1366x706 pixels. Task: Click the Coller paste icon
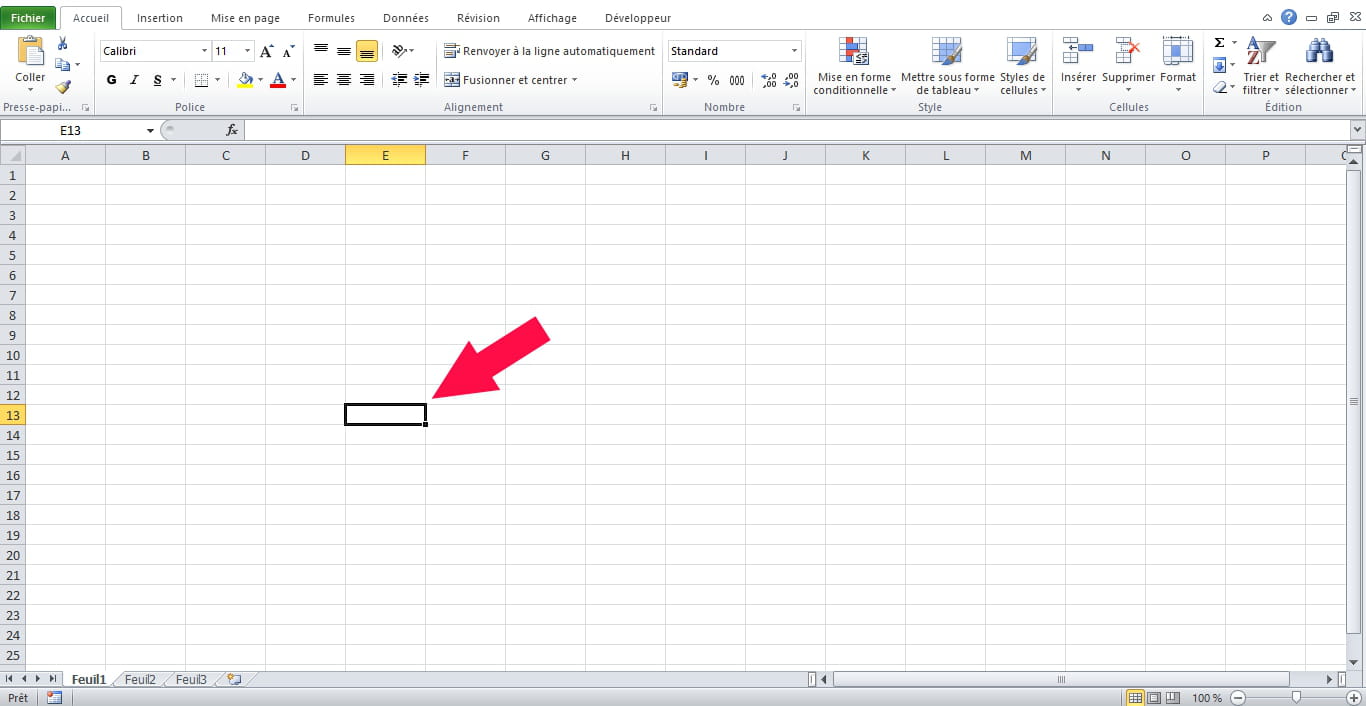(31, 52)
